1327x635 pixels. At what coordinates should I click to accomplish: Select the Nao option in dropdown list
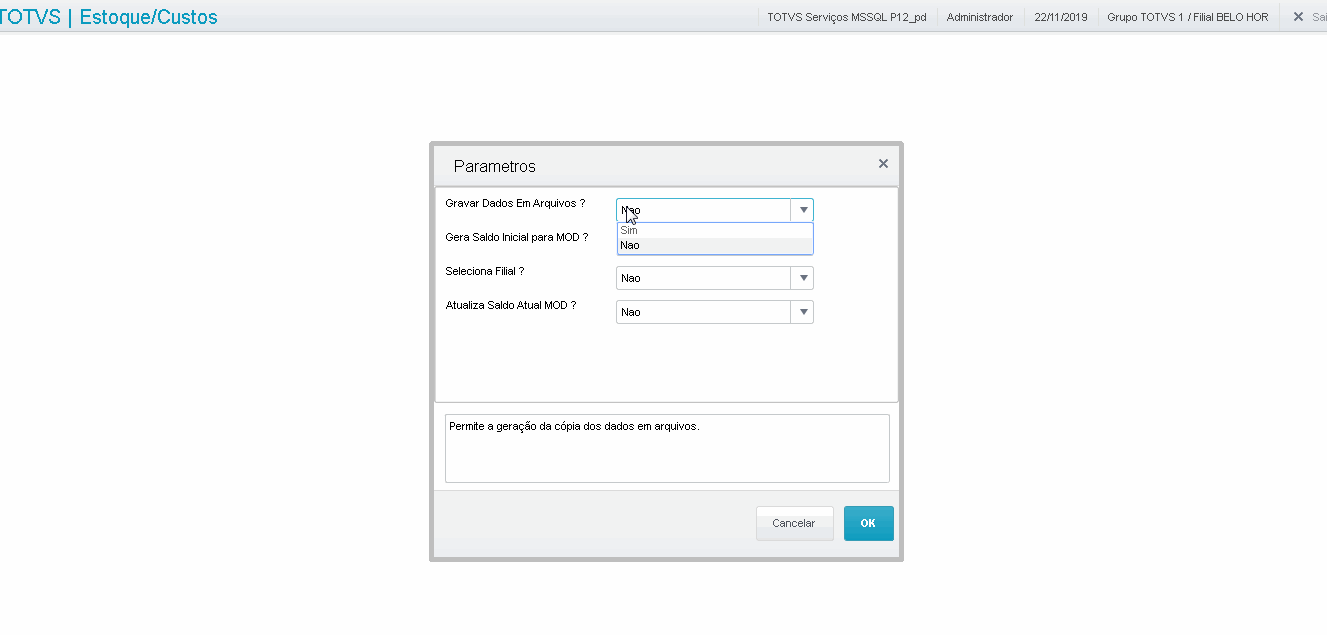coord(714,245)
